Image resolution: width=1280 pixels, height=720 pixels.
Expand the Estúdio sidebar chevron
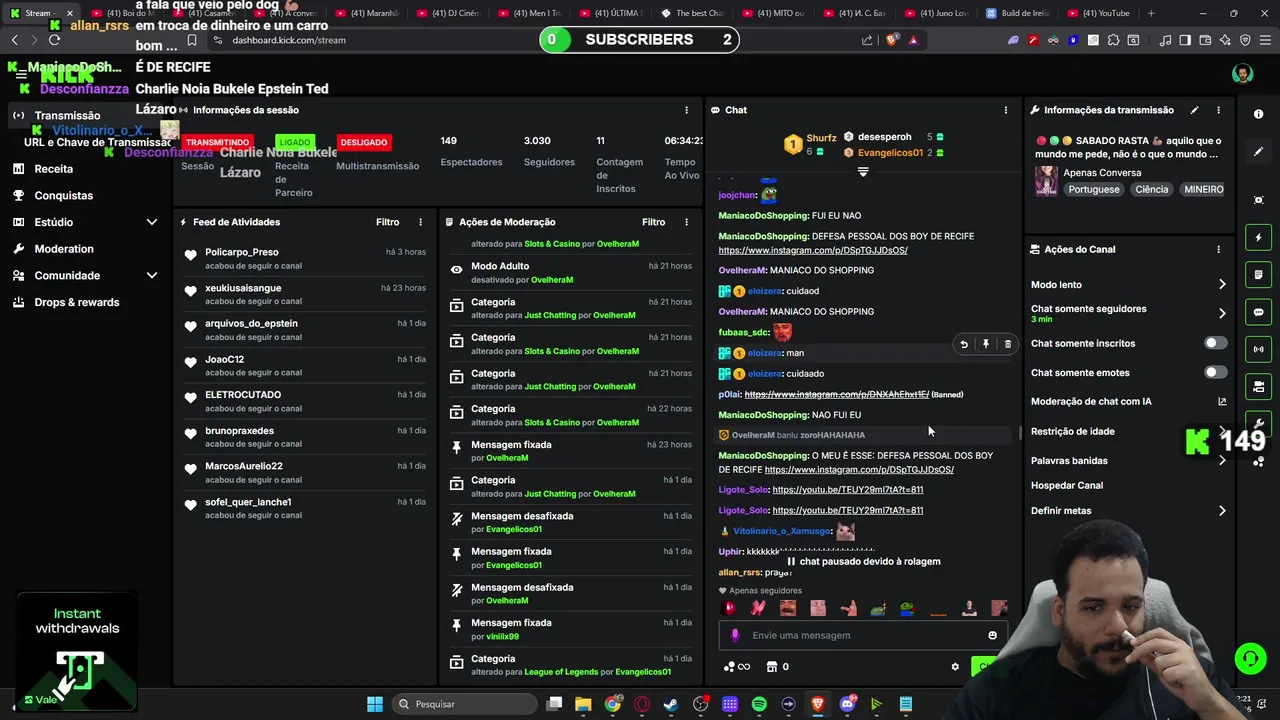152,222
